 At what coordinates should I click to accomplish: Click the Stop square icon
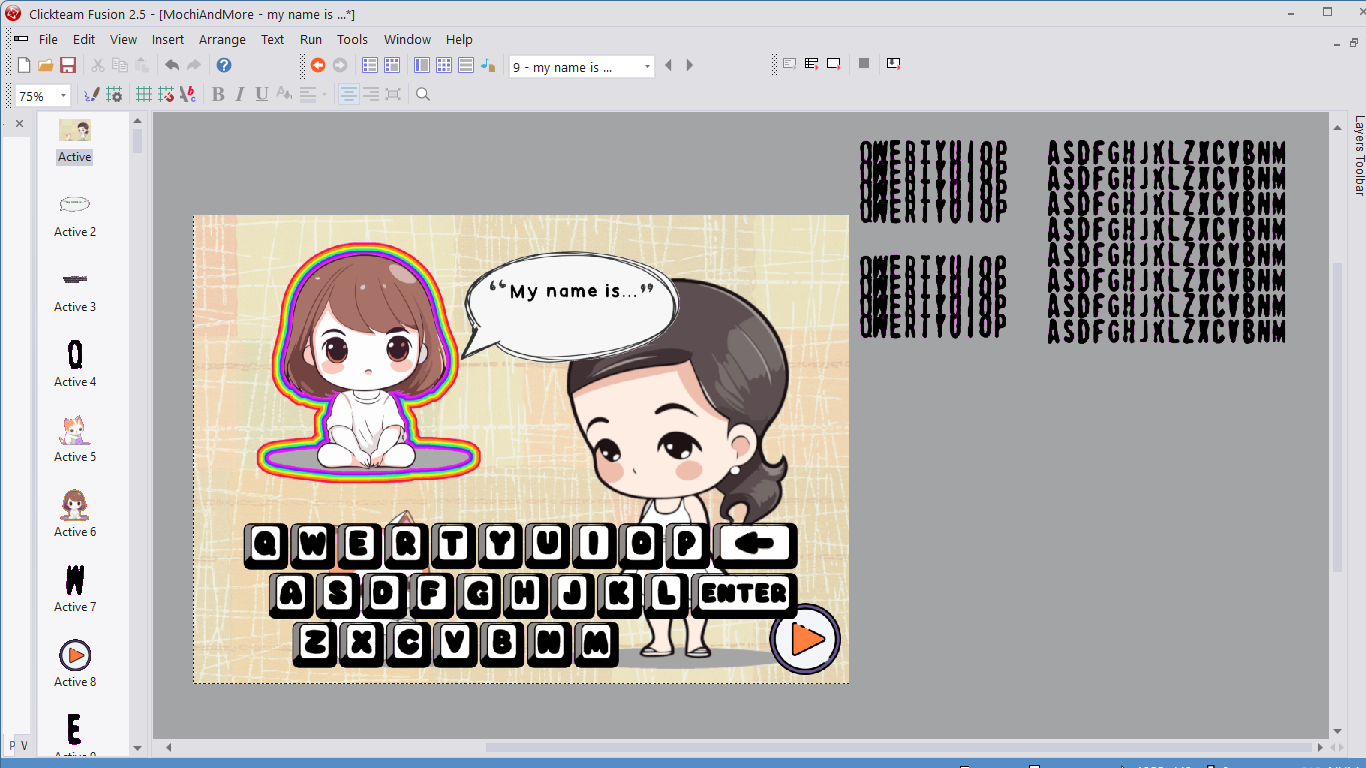click(x=864, y=64)
